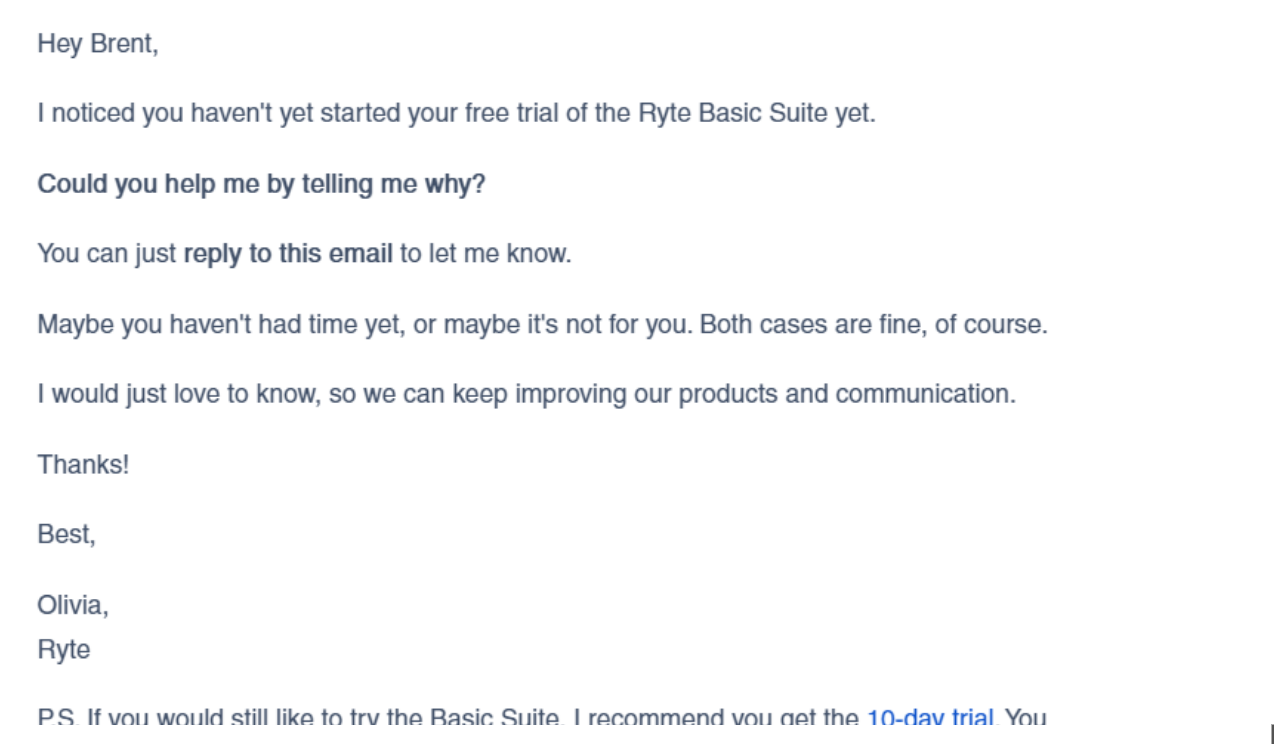The image size is (1274, 744).
Task: Click the 'Ryte' signature line
Action: pos(63,650)
